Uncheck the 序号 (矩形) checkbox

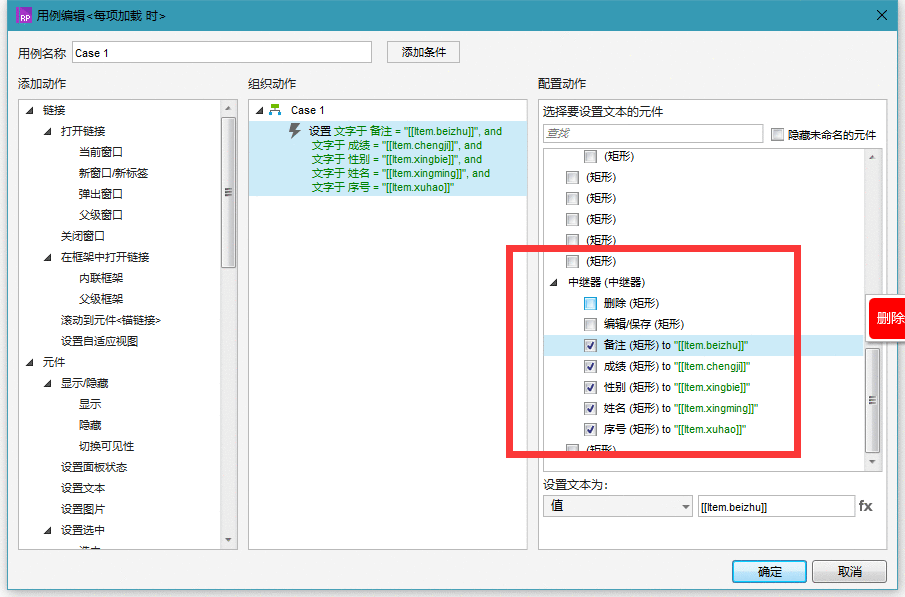click(x=590, y=429)
